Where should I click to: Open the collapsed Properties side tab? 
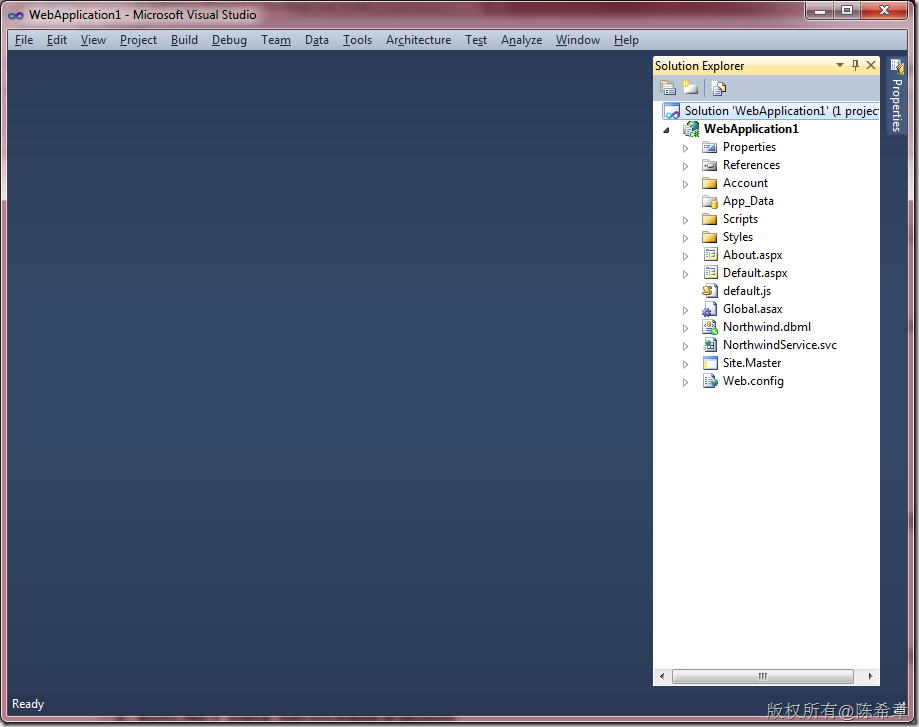897,96
